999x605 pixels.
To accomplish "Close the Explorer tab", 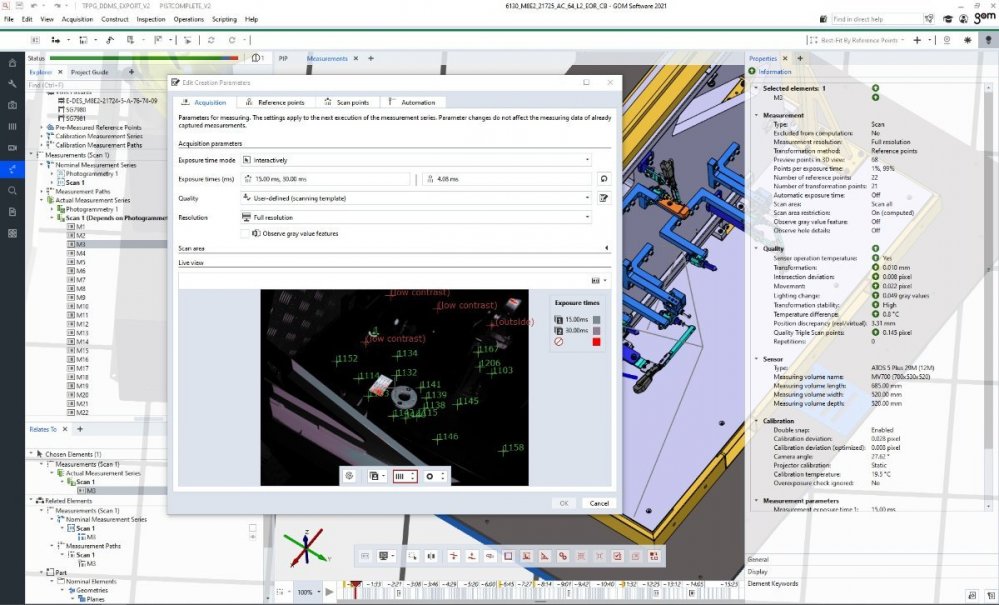I will coord(60,72).
